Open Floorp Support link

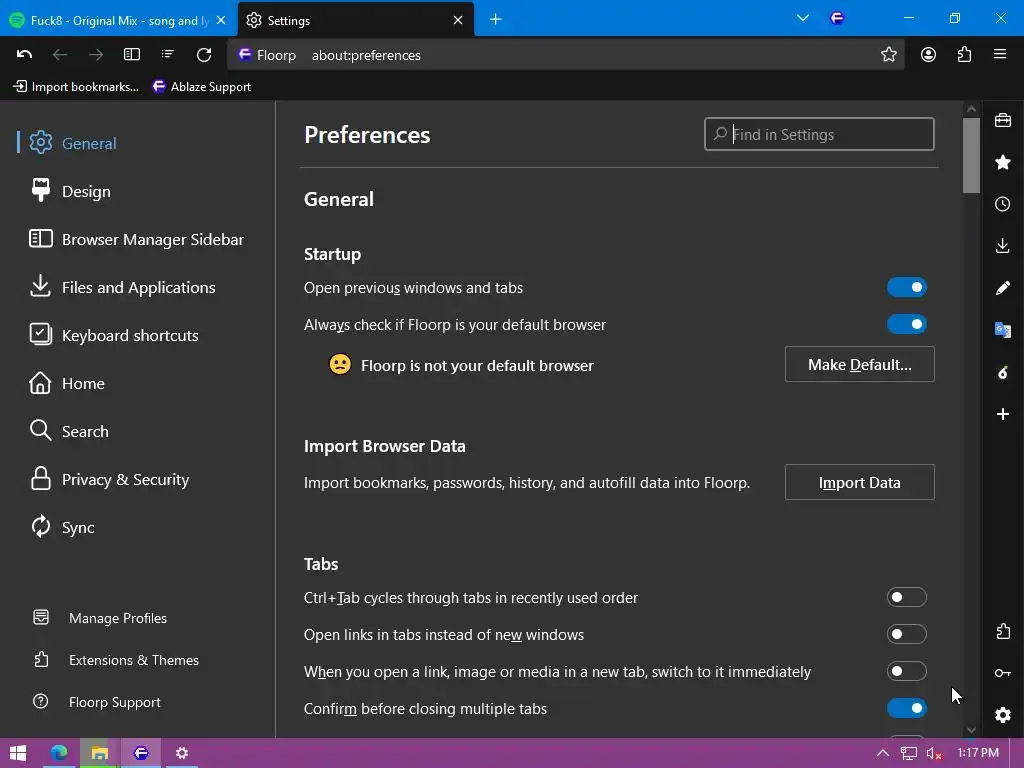(x=97, y=702)
